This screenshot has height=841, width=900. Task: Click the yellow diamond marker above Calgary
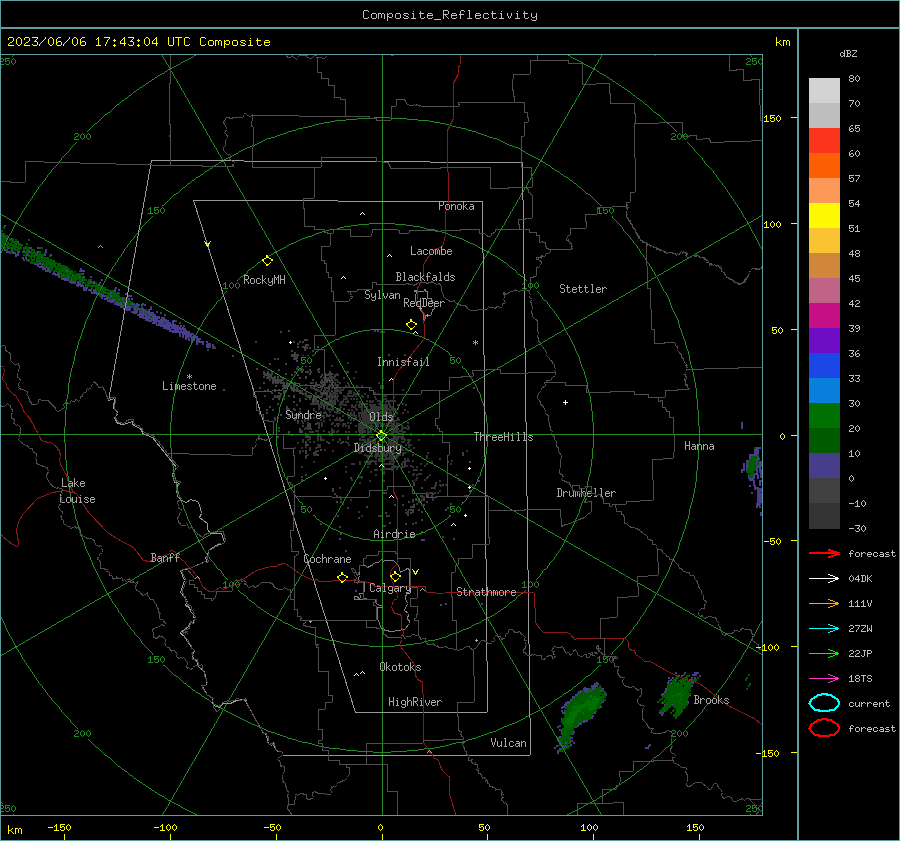click(x=395, y=576)
